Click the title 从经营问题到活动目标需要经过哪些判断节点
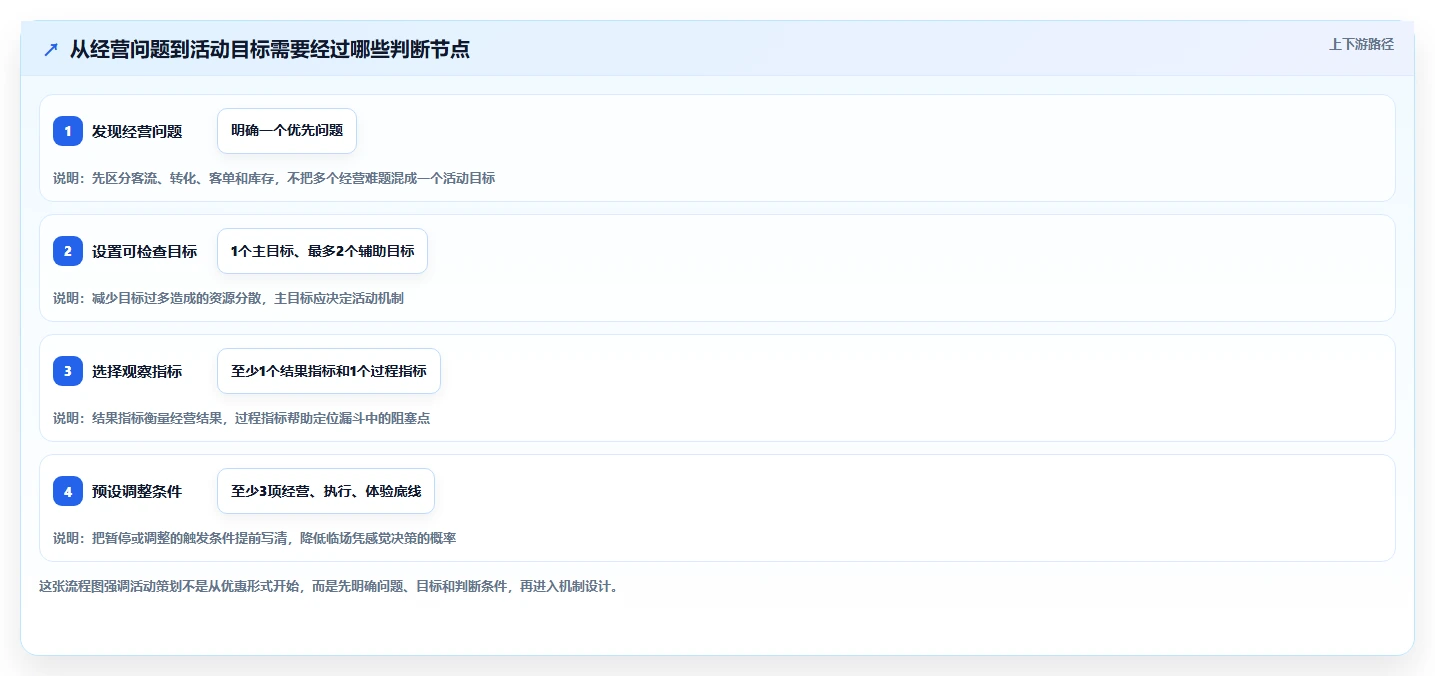This screenshot has height=676, width=1435. pos(269,49)
